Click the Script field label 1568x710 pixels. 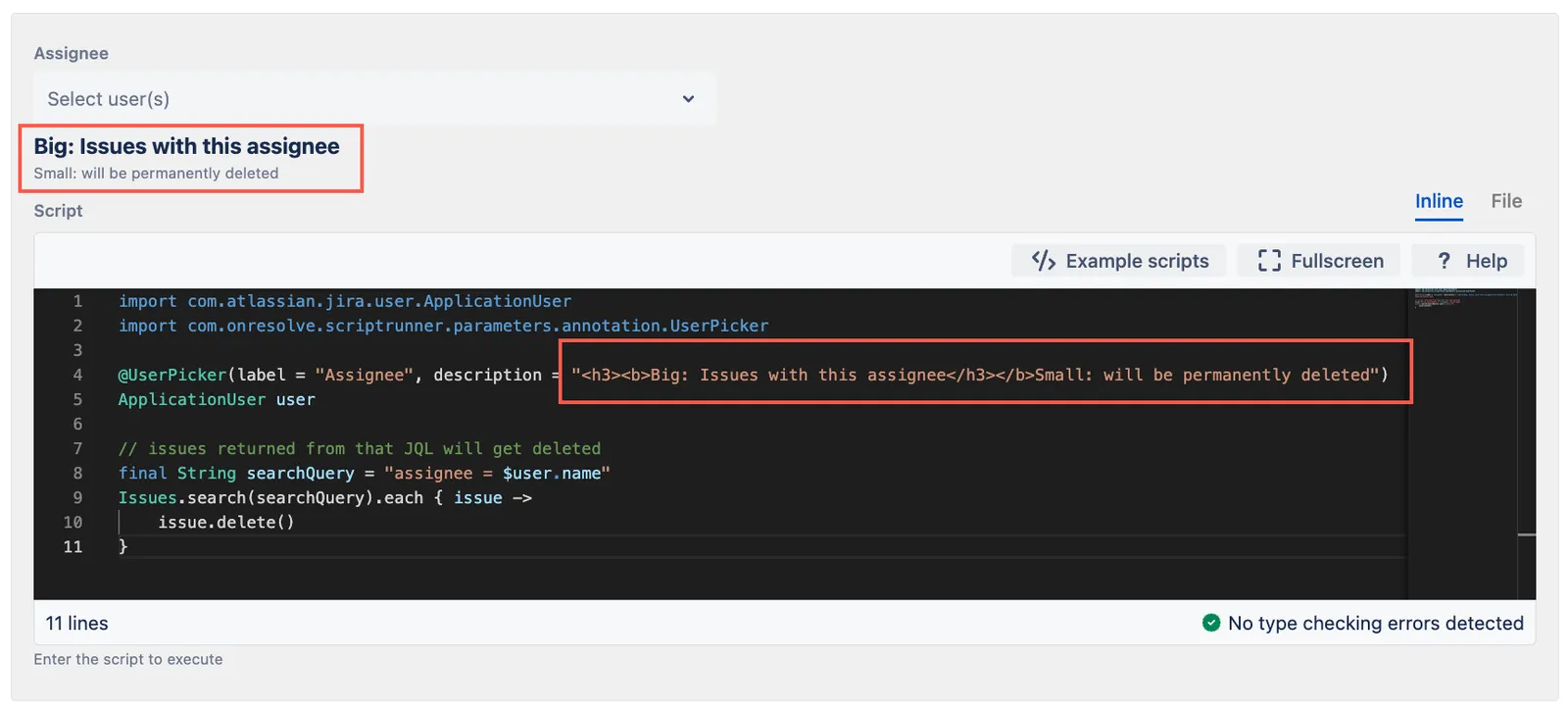click(x=58, y=211)
